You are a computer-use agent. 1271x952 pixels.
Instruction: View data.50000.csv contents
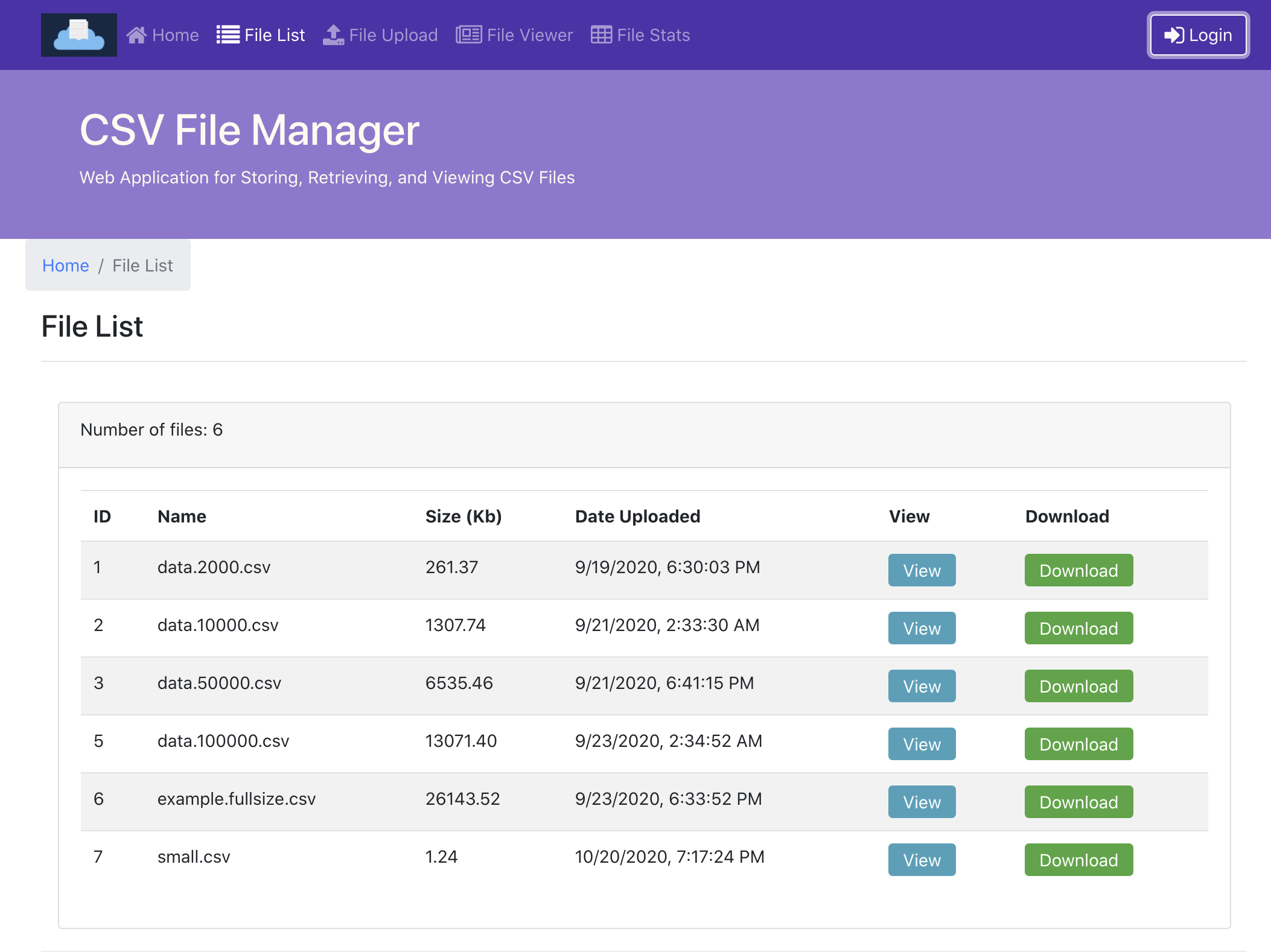click(922, 686)
